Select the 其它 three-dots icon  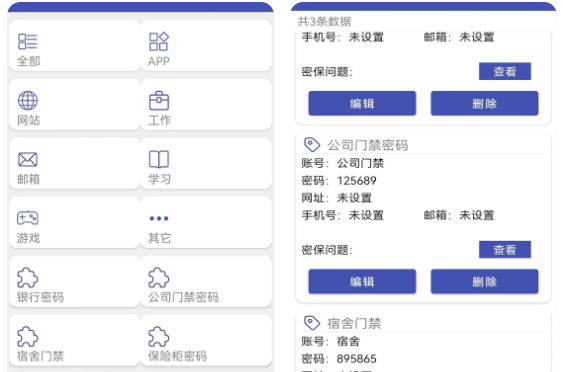[x=159, y=218]
